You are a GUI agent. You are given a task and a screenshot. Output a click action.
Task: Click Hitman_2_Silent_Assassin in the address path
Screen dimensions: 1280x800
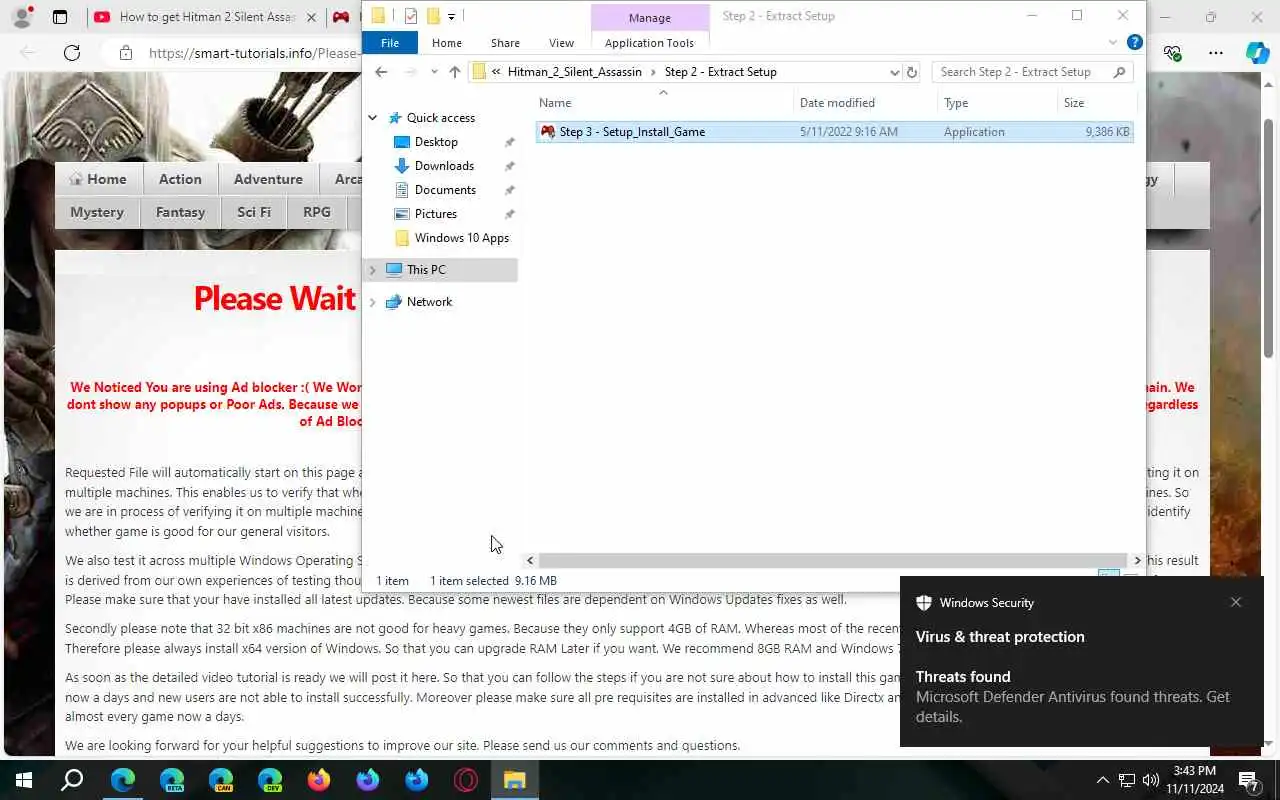click(x=575, y=72)
